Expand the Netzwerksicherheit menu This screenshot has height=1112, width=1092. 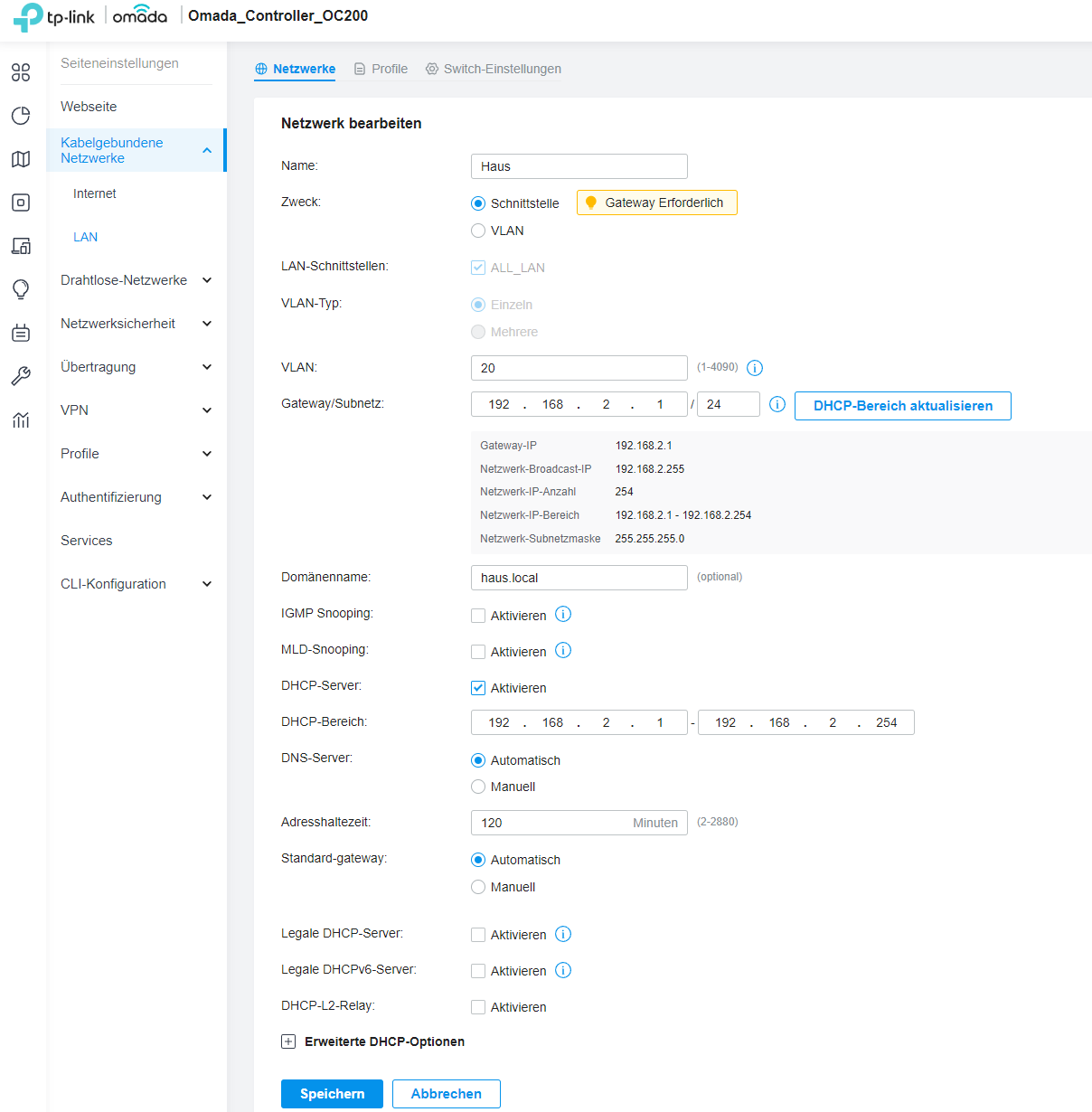(x=207, y=324)
